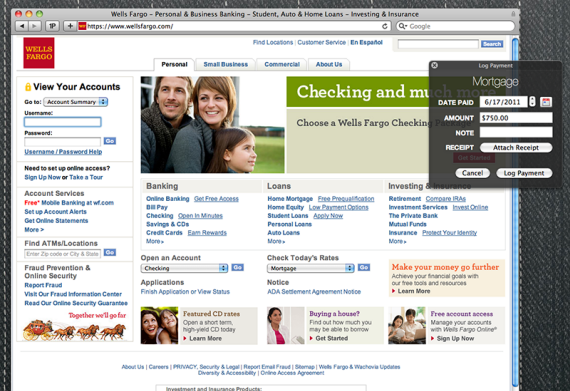
Task: Expand More under Investing & Insurance
Action: pos(397,241)
